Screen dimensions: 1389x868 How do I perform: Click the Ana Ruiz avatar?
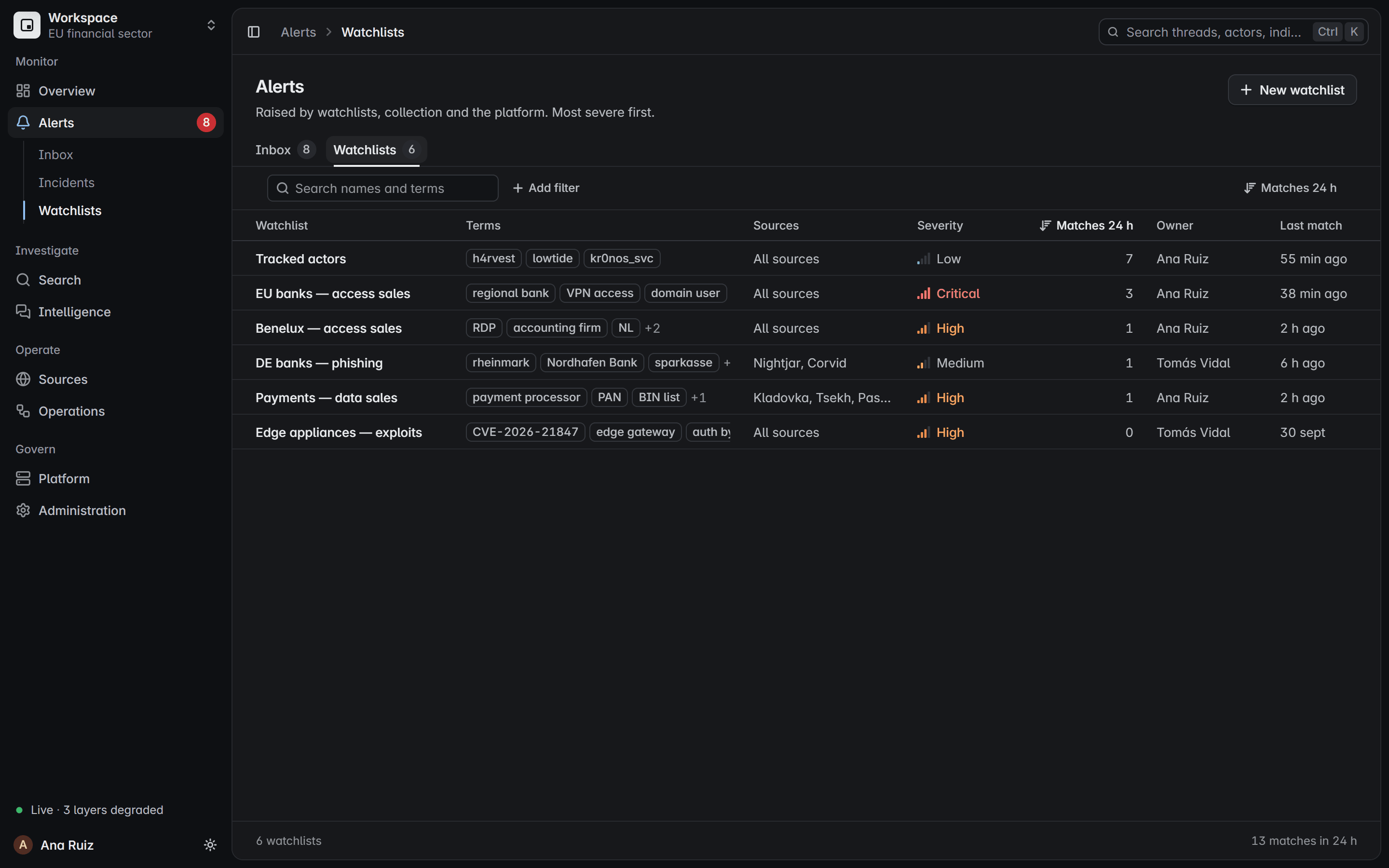click(23, 845)
